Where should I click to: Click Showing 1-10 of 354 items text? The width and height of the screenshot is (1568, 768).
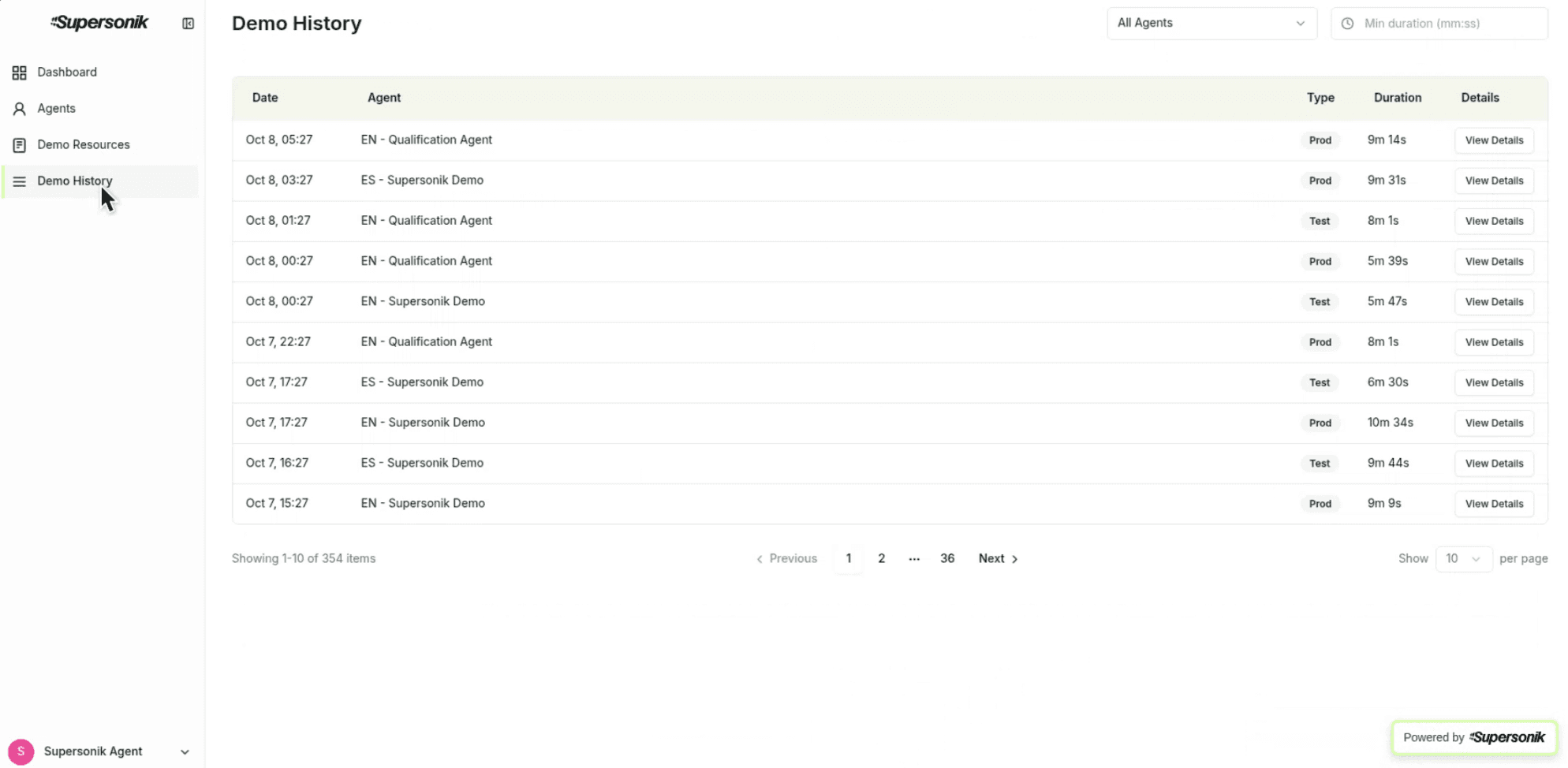pyautogui.click(x=304, y=558)
